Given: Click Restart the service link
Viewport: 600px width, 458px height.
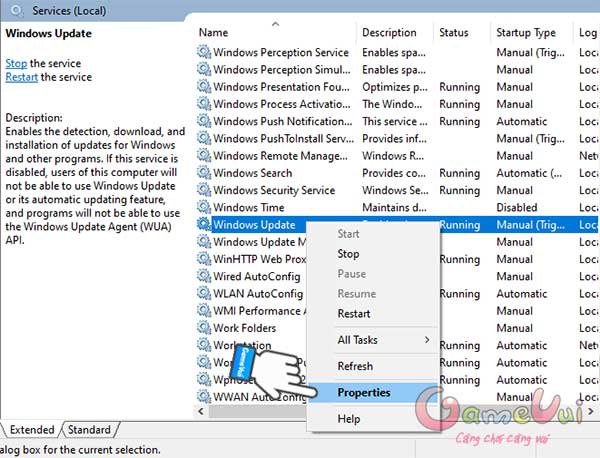Looking at the screenshot, I should [21, 77].
